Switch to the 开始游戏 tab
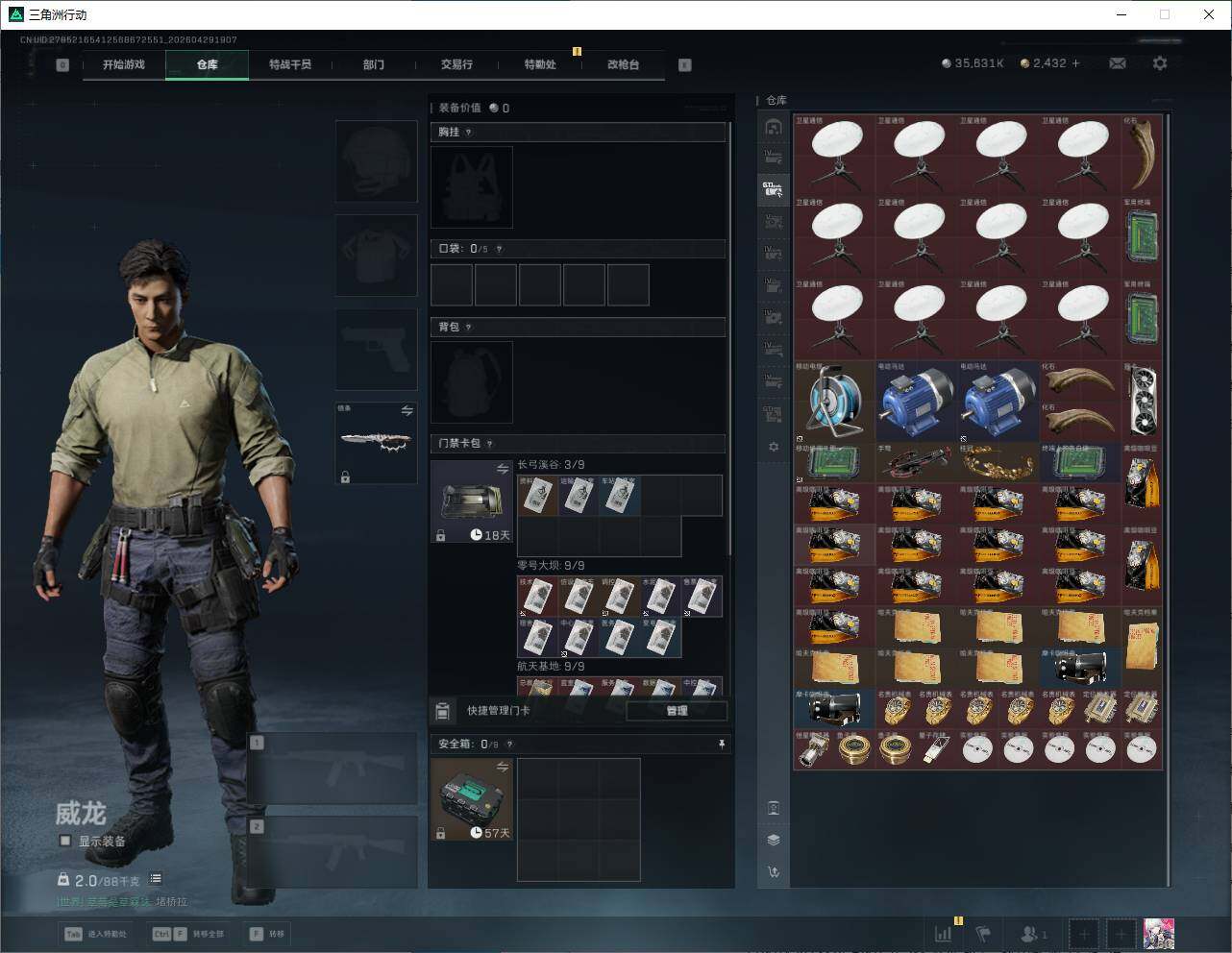The height and width of the screenshot is (953, 1232). click(x=124, y=64)
